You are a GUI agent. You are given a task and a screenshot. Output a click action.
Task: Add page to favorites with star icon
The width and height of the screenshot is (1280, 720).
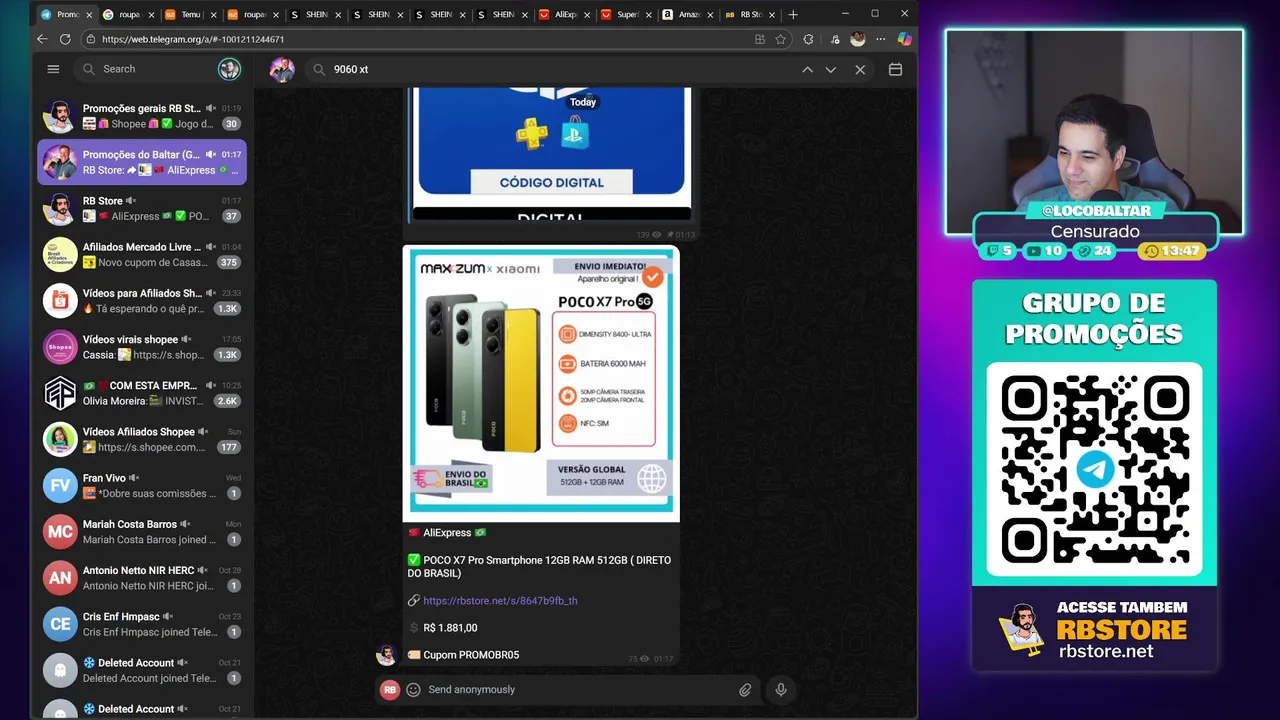pos(781,39)
